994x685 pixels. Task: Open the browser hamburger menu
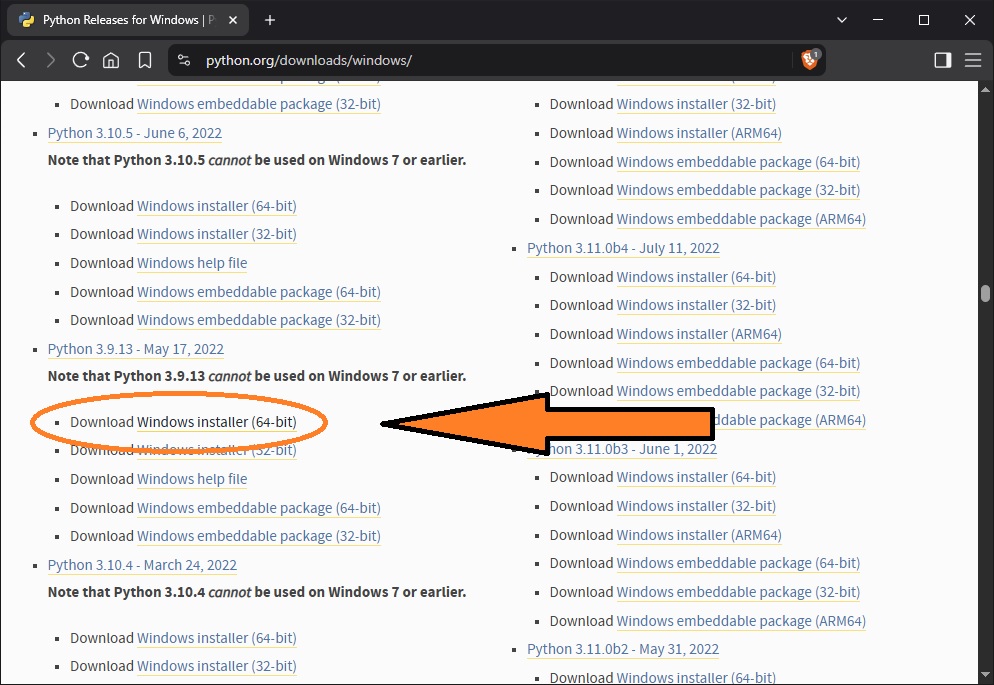(x=973, y=60)
